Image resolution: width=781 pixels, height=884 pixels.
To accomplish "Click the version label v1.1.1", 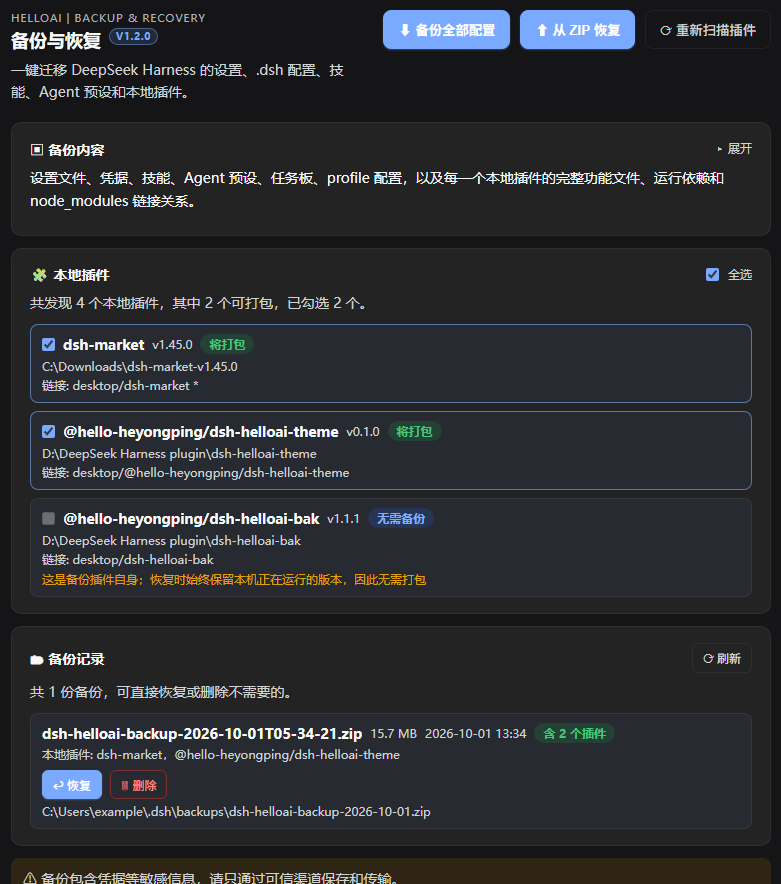I will pyautogui.click(x=343, y=519).
